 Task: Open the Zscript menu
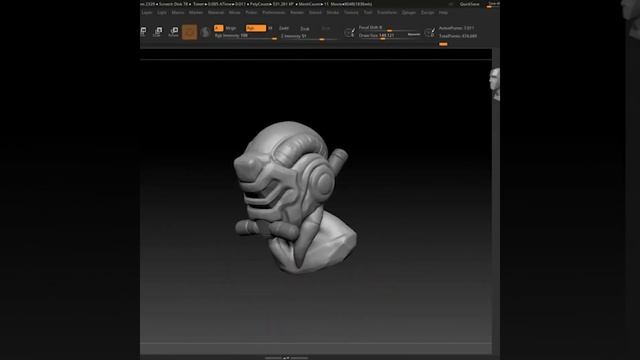[427, 13]
